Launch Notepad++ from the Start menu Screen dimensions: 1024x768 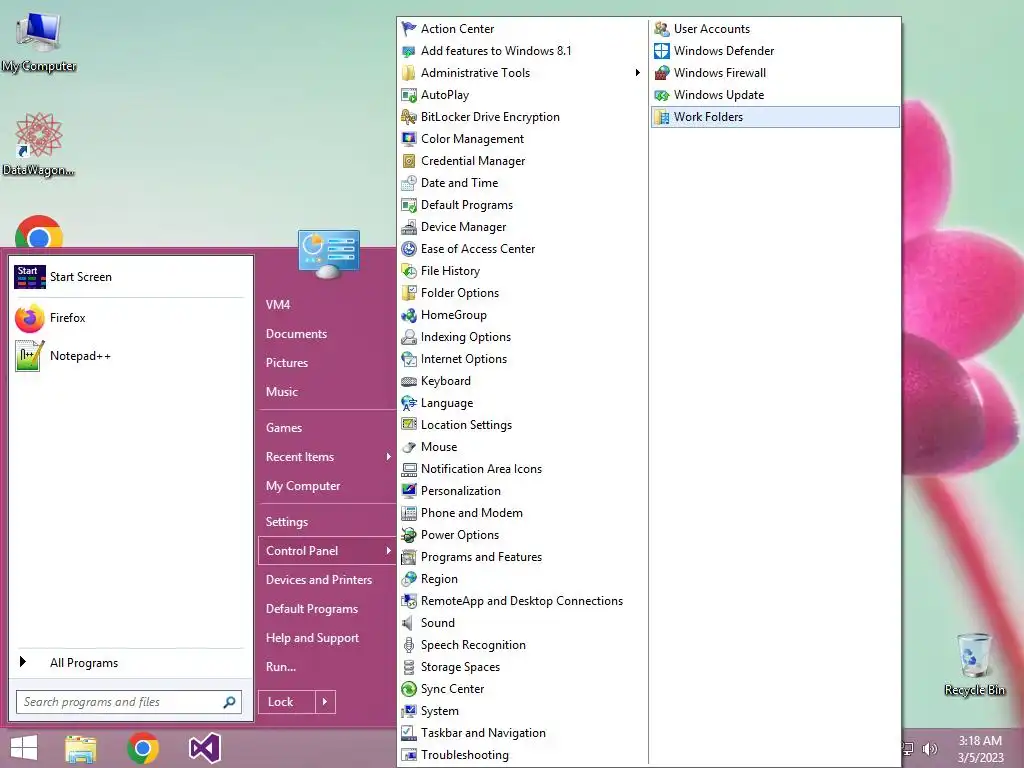129,356
